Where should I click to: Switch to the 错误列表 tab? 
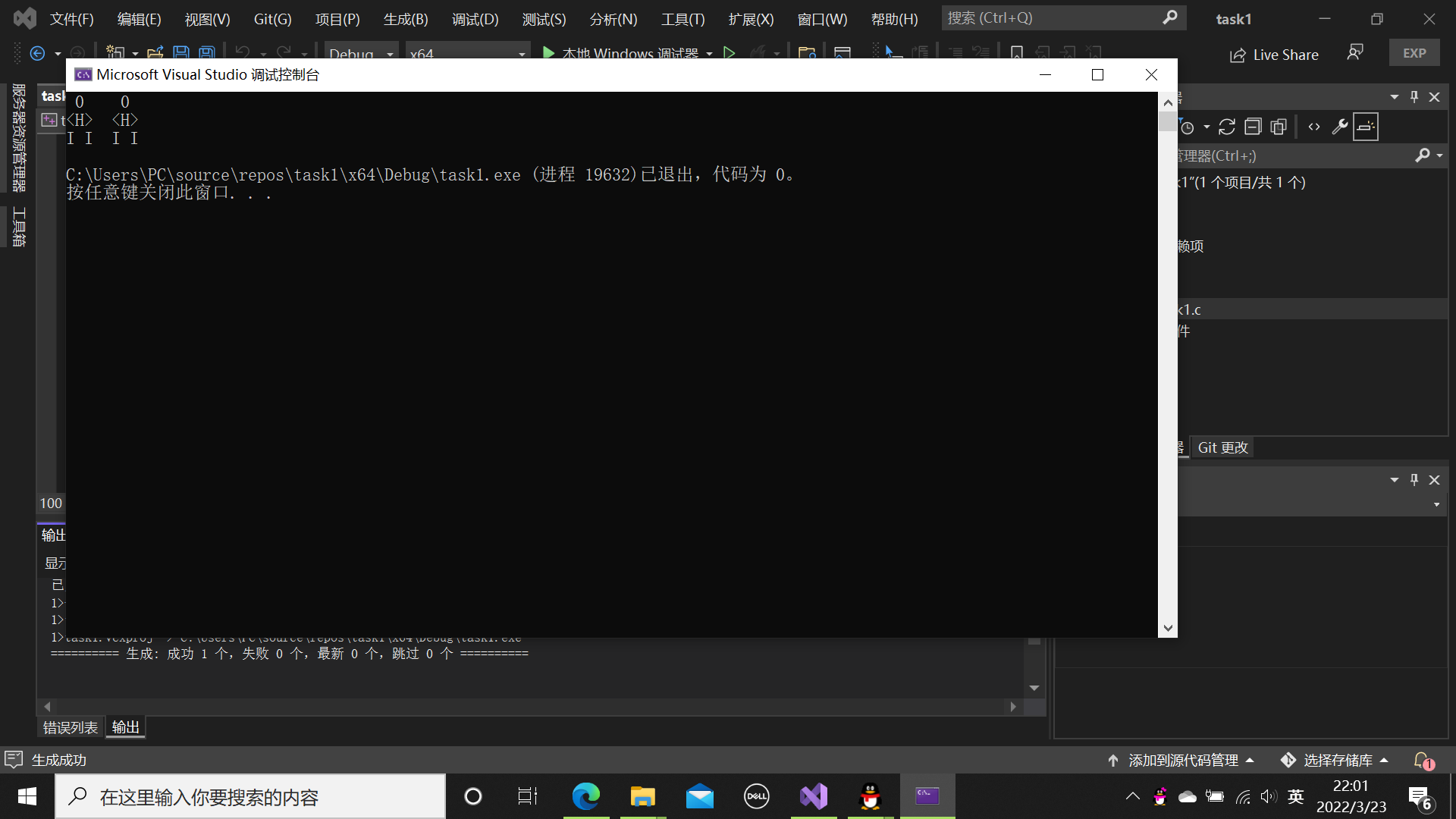click(x=71, y=727)
